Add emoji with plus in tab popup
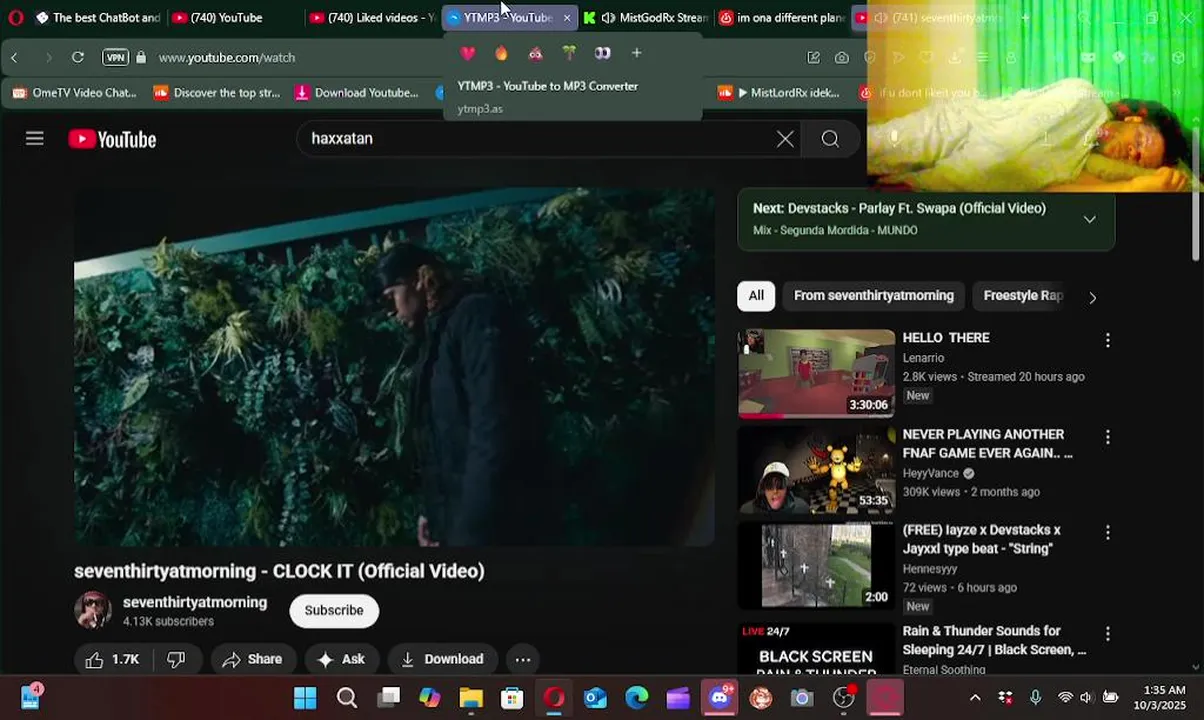This screenshot has width=1204, height=720. 636,53
